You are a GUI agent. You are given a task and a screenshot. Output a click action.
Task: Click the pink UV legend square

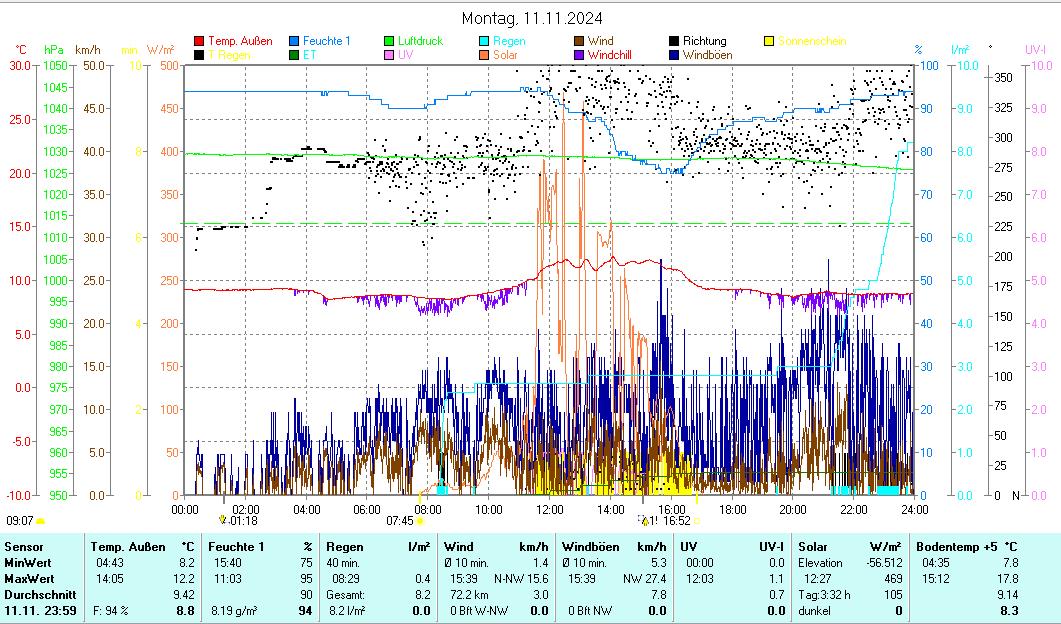(x=390, y=55)
